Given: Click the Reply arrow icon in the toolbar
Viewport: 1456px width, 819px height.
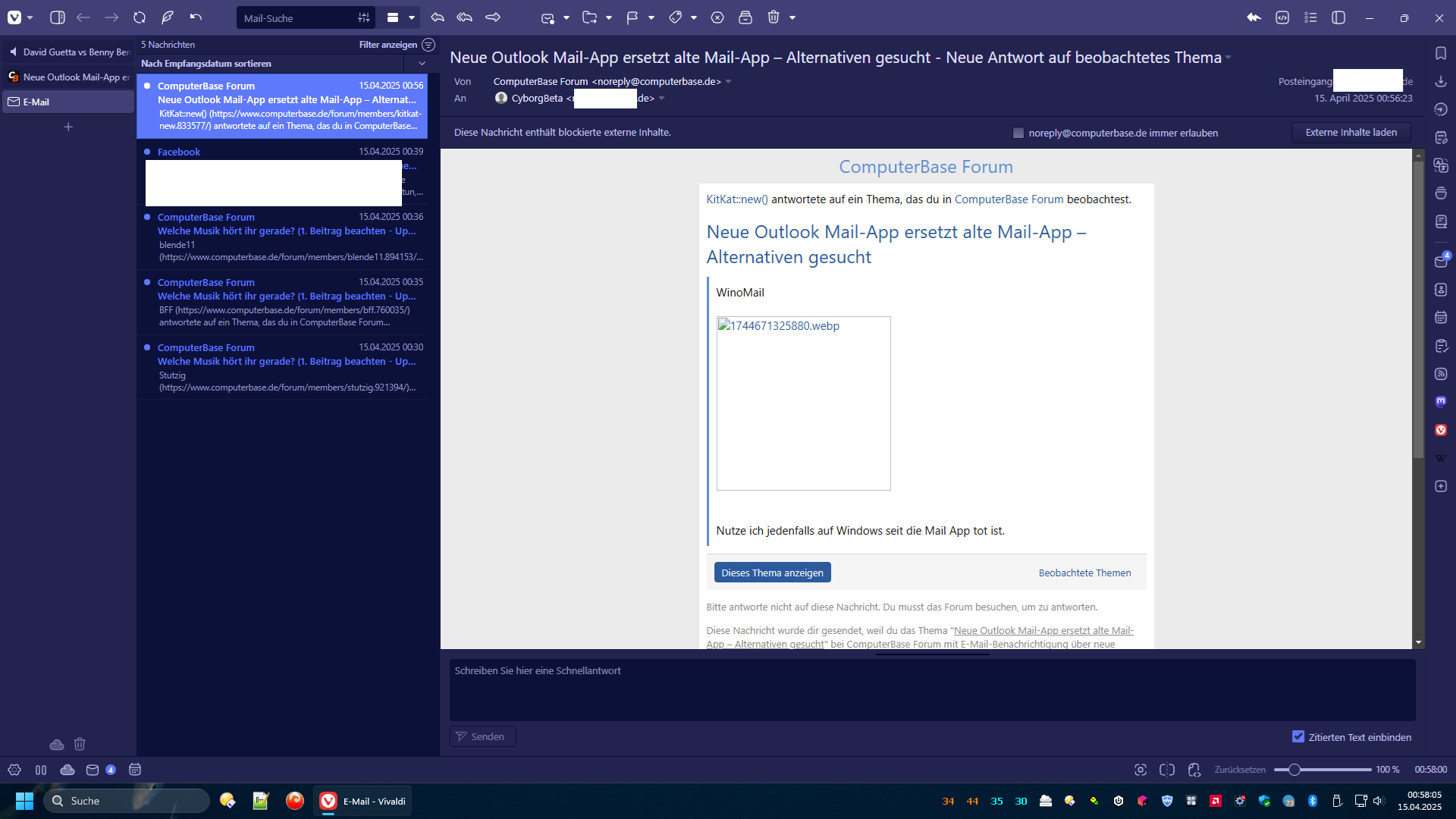Looking at the screenshot, I should tap(438, 17).
